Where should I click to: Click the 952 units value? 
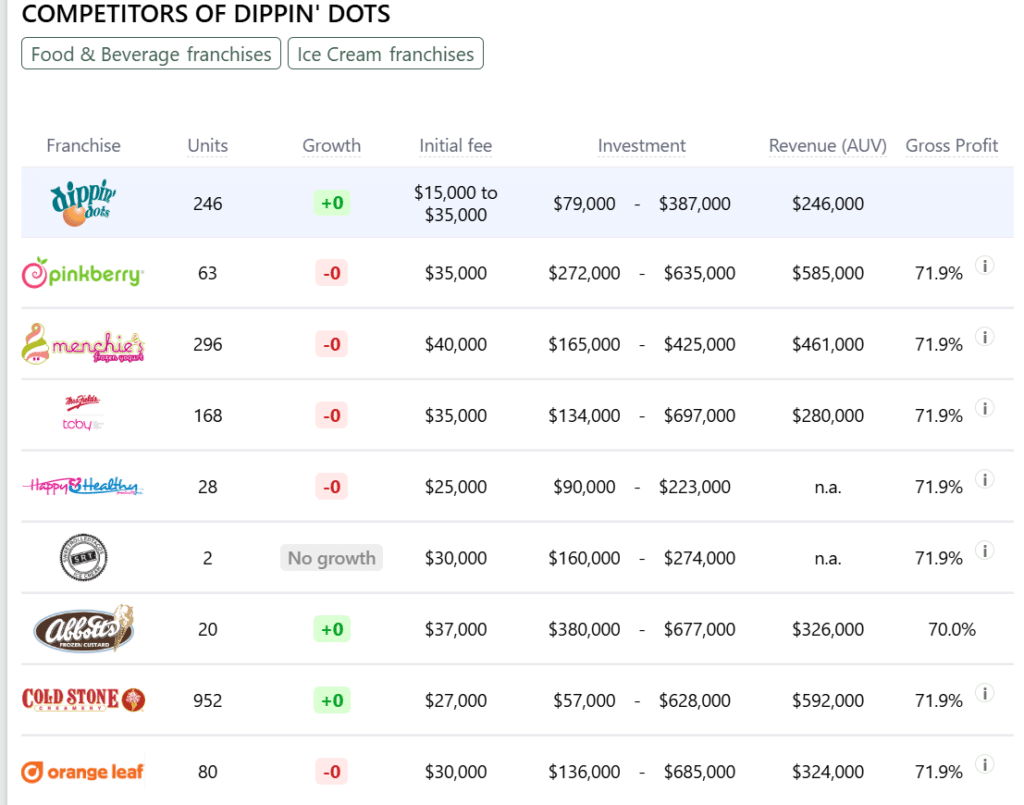coord(208,701)
